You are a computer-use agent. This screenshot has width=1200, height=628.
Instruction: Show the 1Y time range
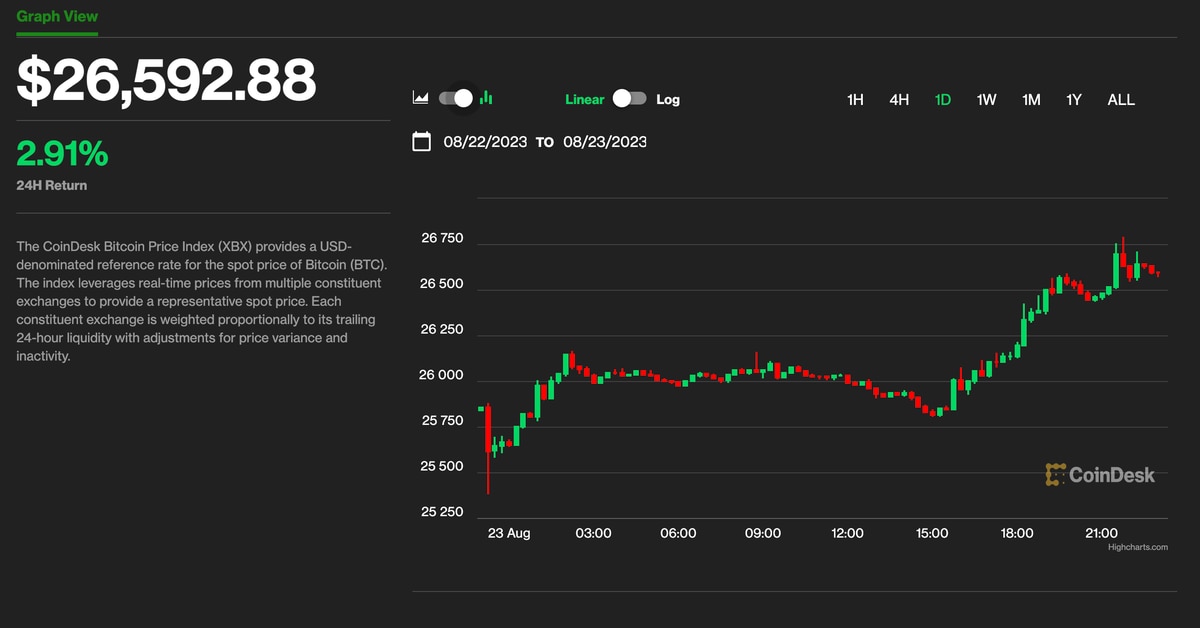point(1074,99)
